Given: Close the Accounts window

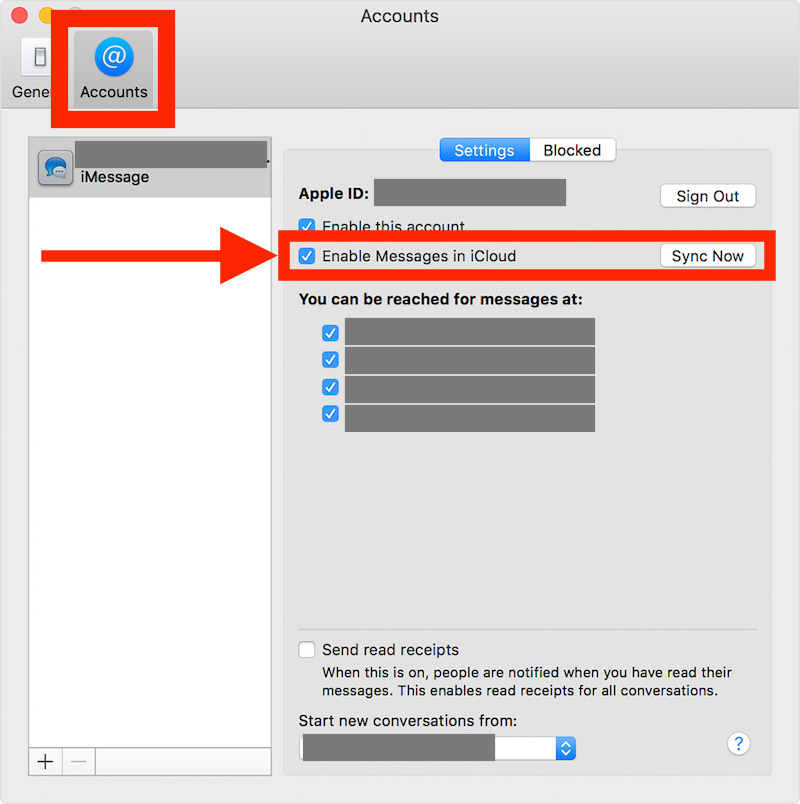Looking at the screenshot, I should [x=19, y=15].
